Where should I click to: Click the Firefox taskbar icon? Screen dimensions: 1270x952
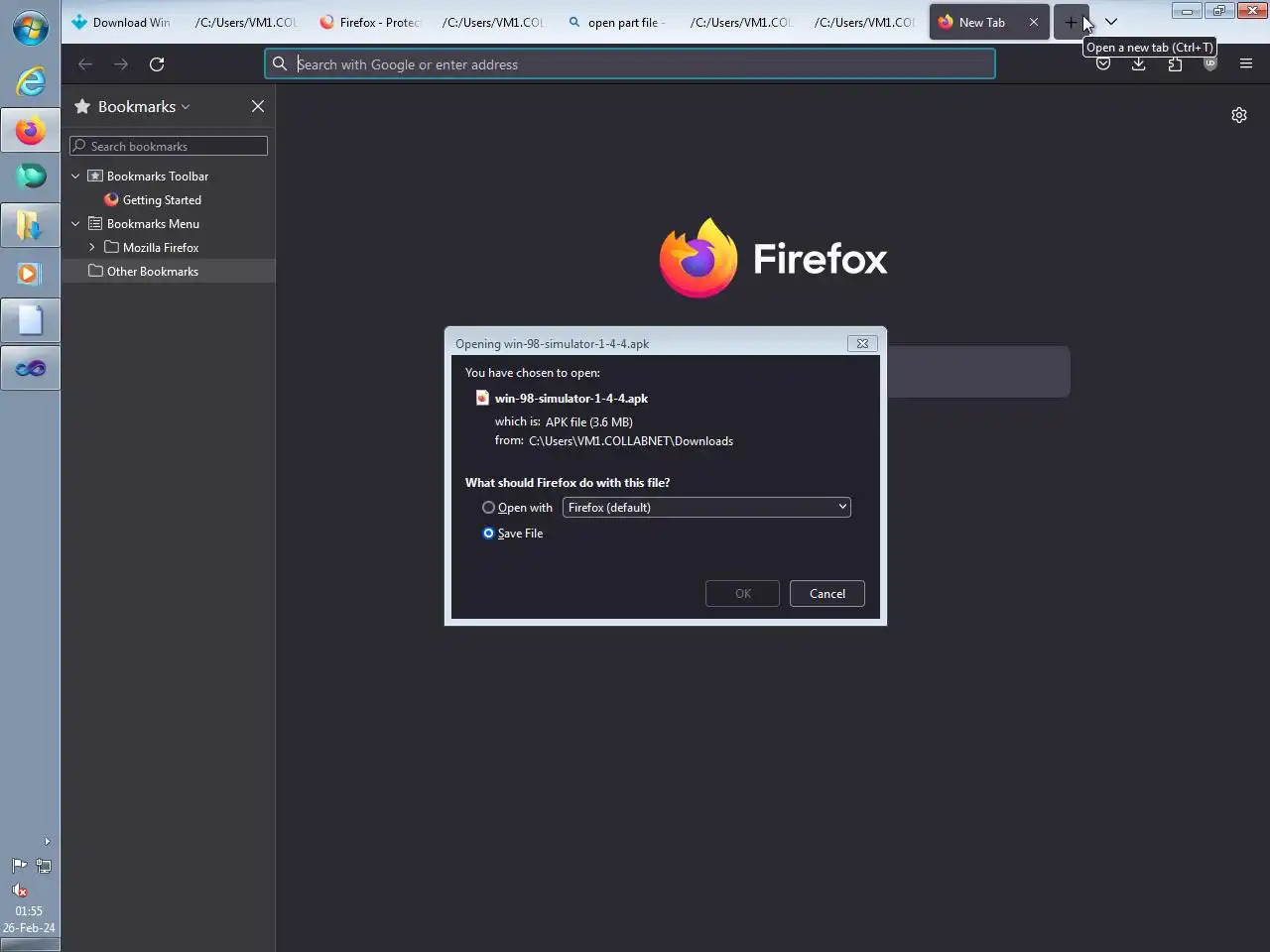31,130
